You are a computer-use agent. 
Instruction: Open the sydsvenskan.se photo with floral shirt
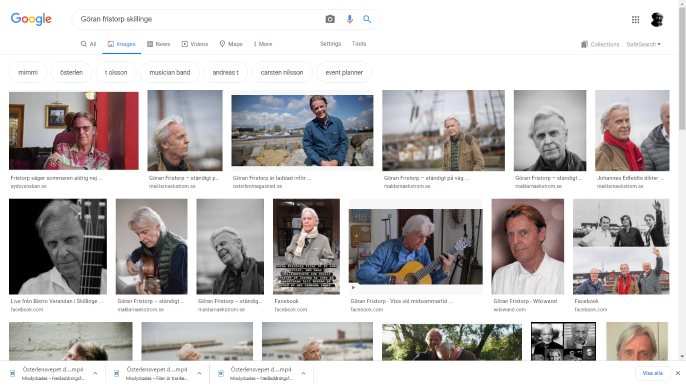(x=74, y=131)
